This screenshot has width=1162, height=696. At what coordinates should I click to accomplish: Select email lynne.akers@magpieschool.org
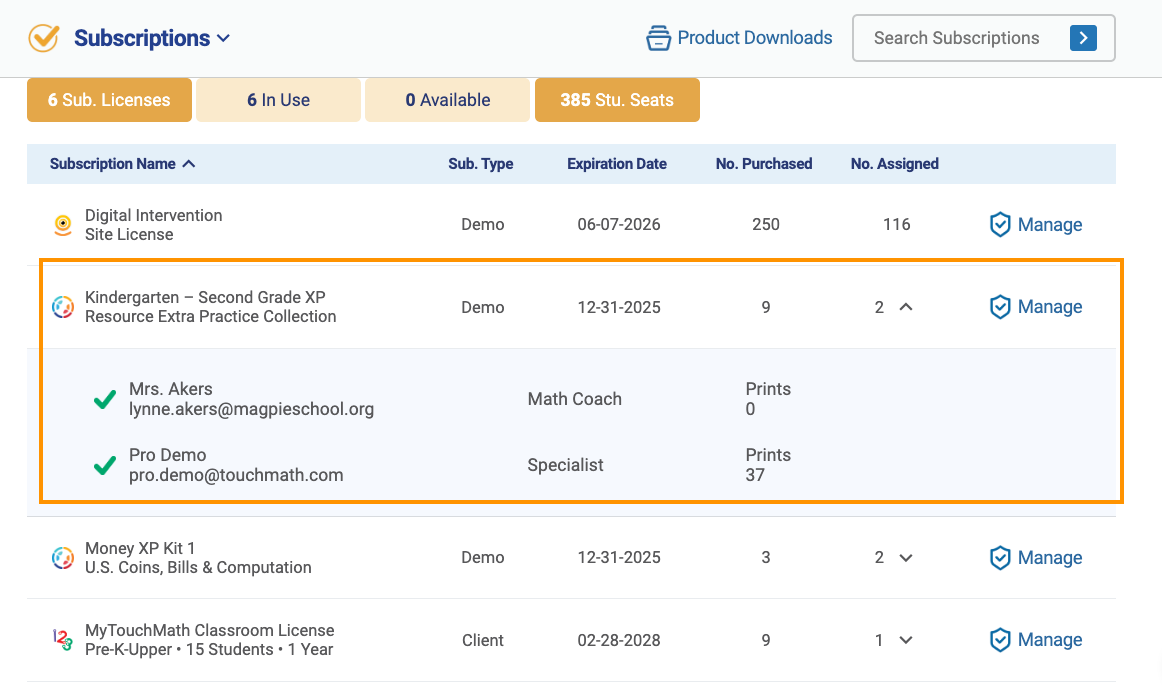[251, 409]
